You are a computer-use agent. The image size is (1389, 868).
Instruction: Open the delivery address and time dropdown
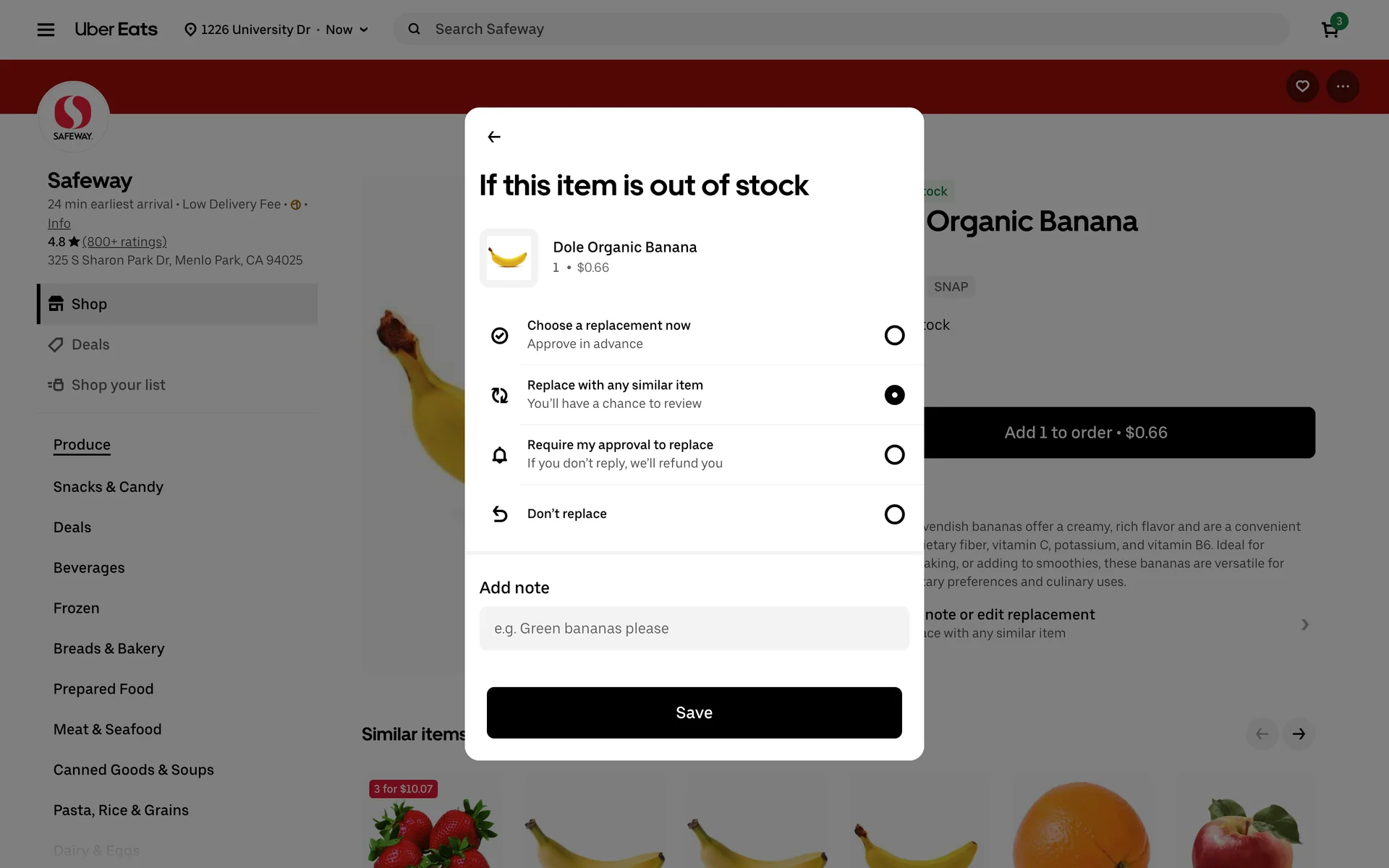(276, 30)
